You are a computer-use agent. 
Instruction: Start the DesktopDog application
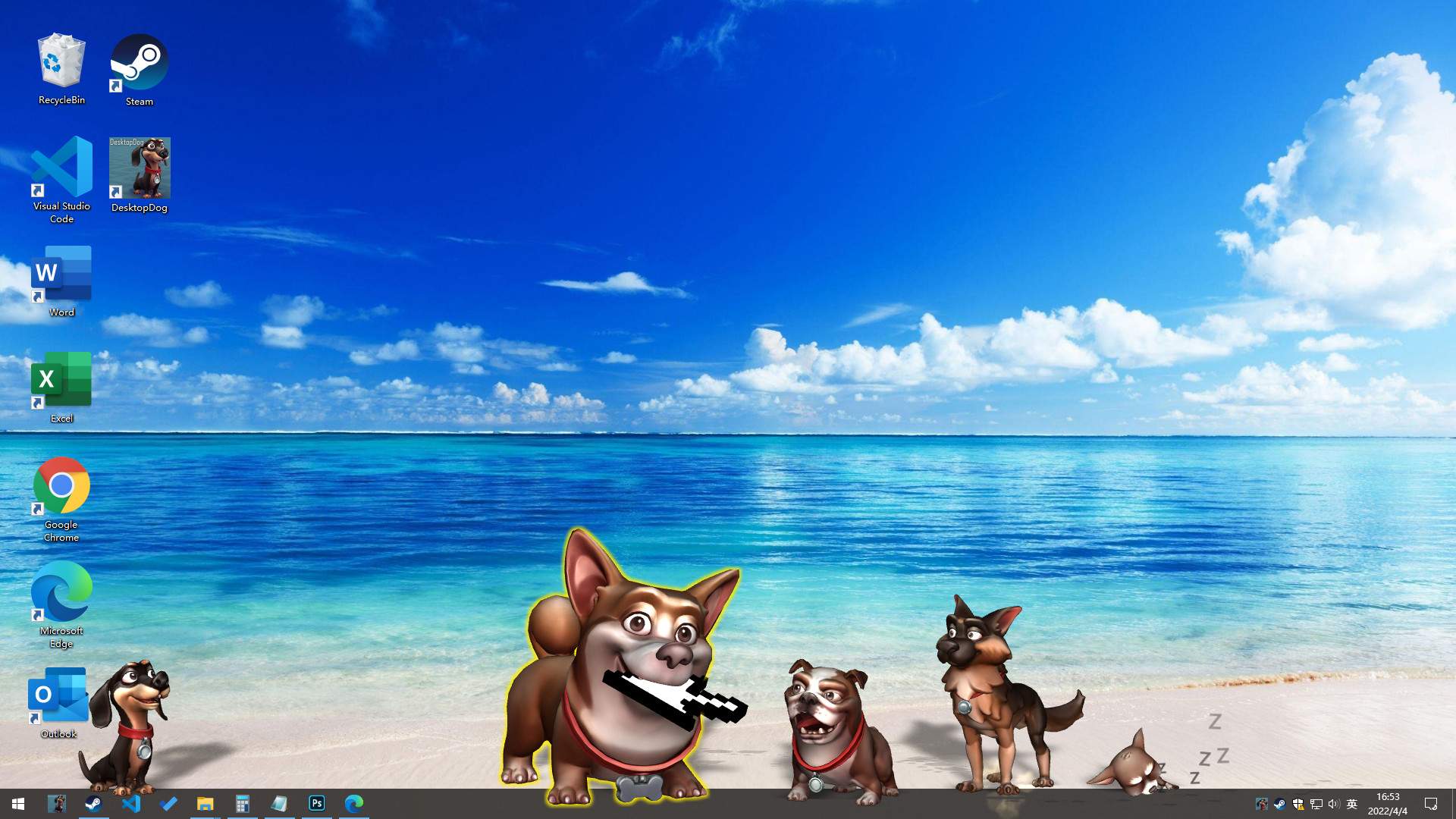pos(139,168)
